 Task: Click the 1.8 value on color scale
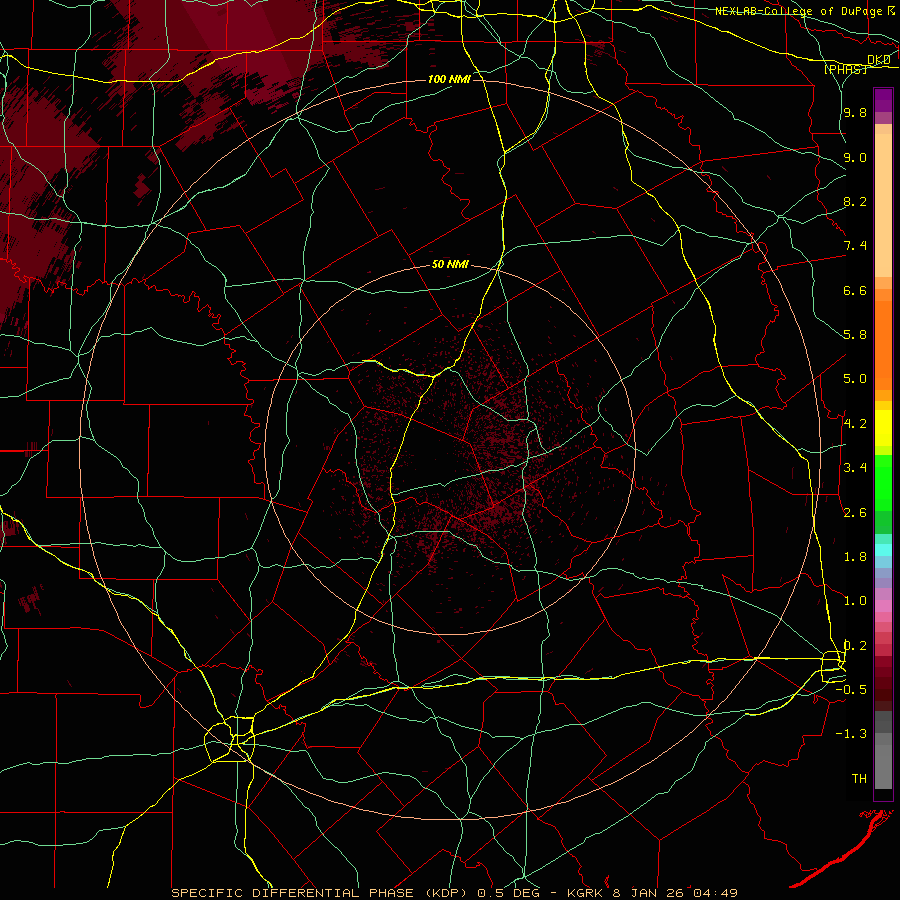tap(855, 557)
